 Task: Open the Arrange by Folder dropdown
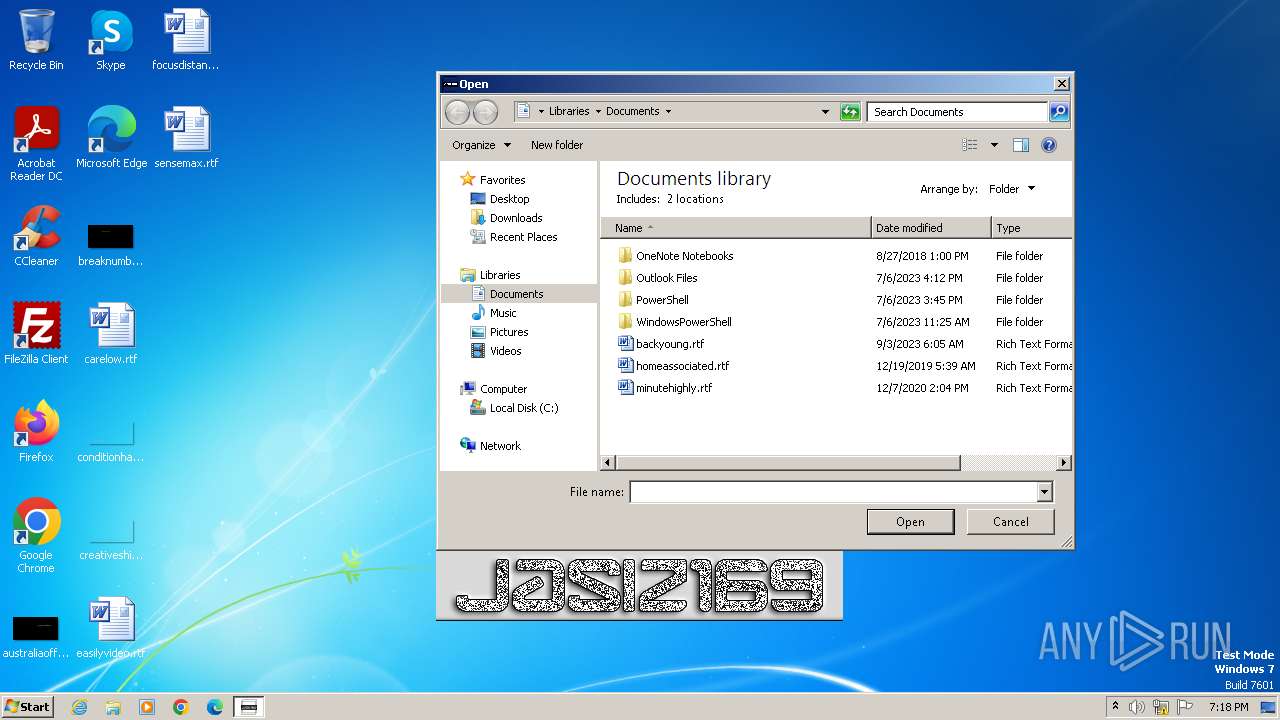[1012, 189]
